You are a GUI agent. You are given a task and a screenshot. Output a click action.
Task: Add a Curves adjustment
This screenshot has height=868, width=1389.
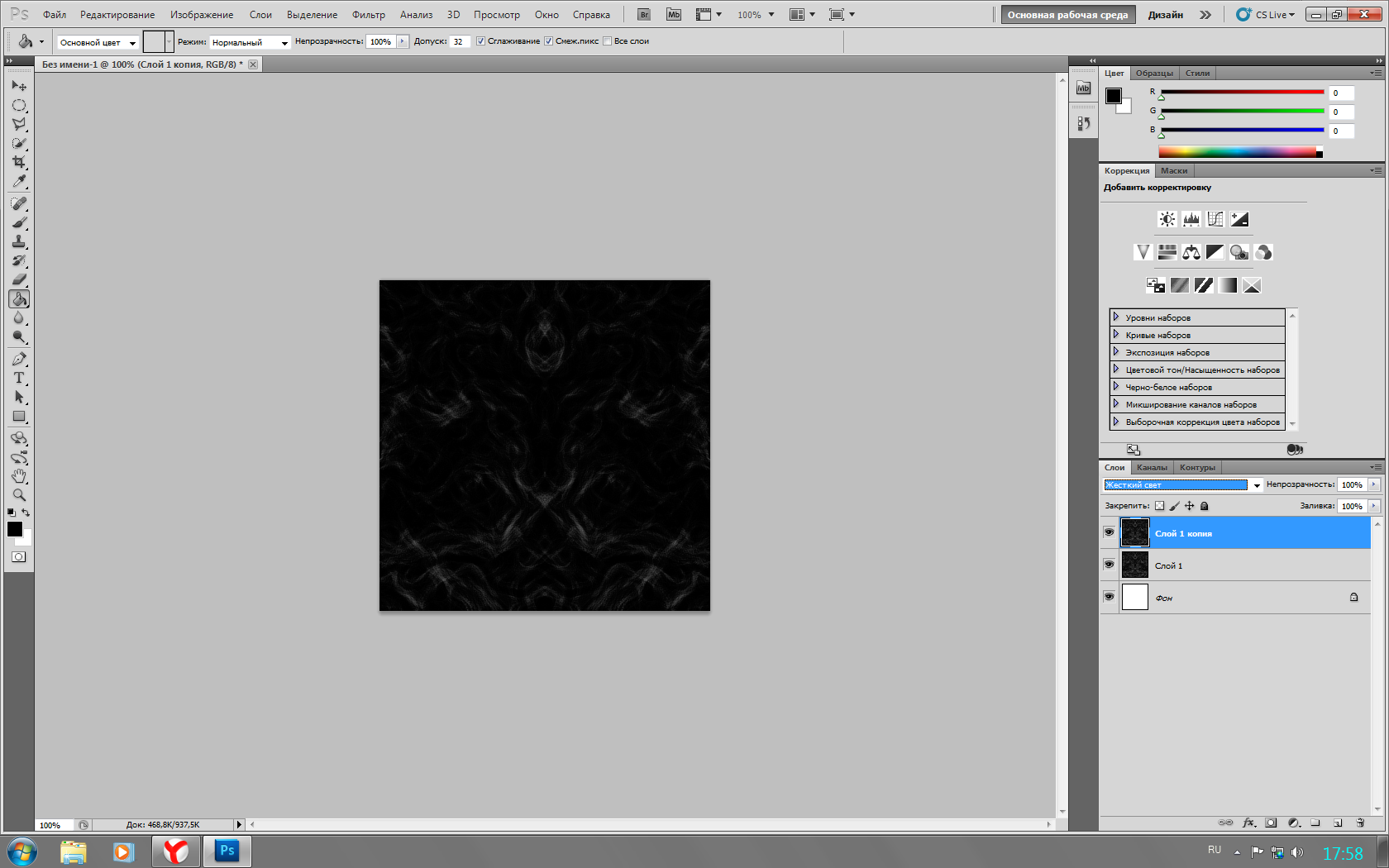tap(1215, 219)
